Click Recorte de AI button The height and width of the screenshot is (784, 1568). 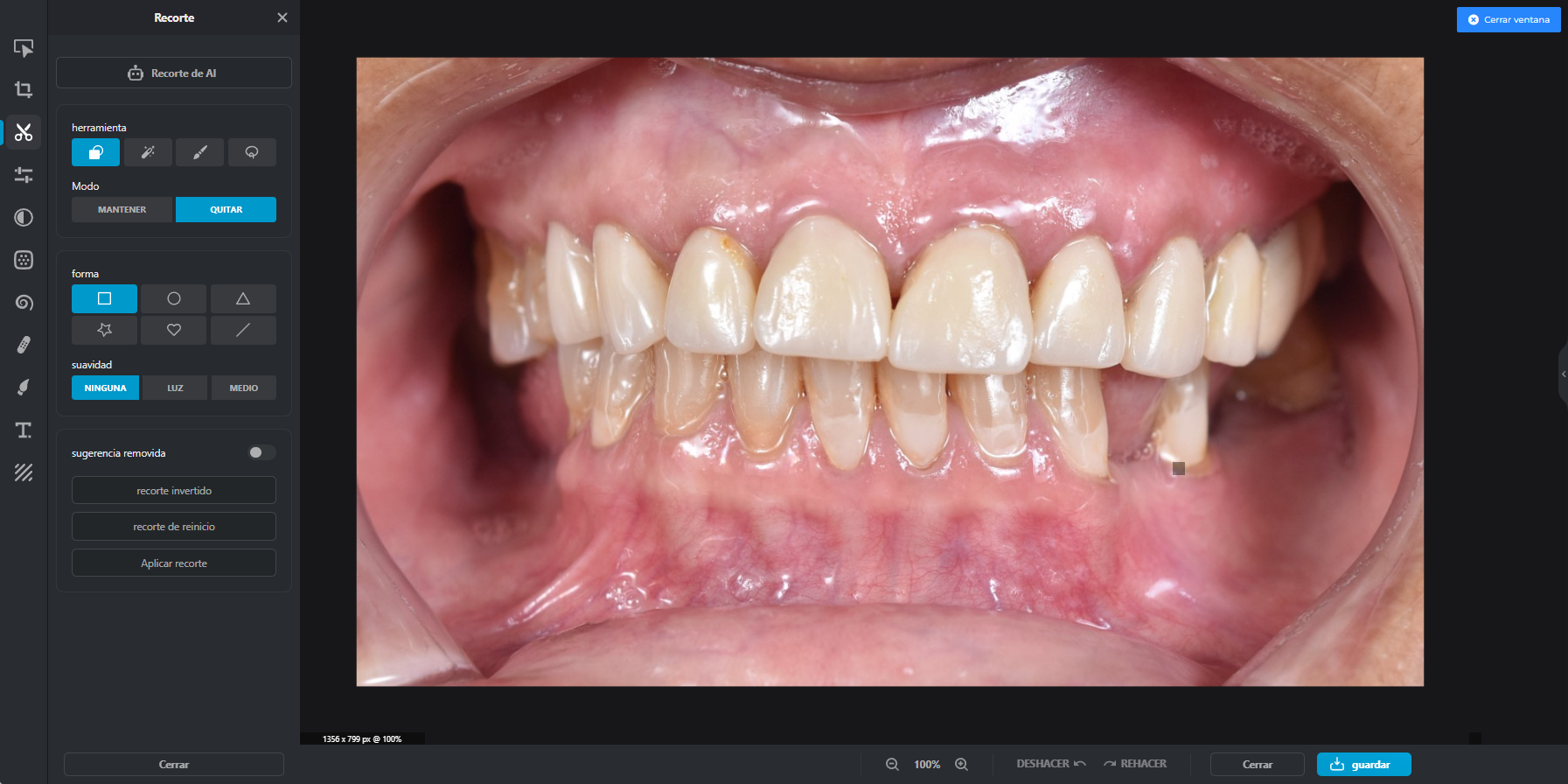tap(174, 73)
